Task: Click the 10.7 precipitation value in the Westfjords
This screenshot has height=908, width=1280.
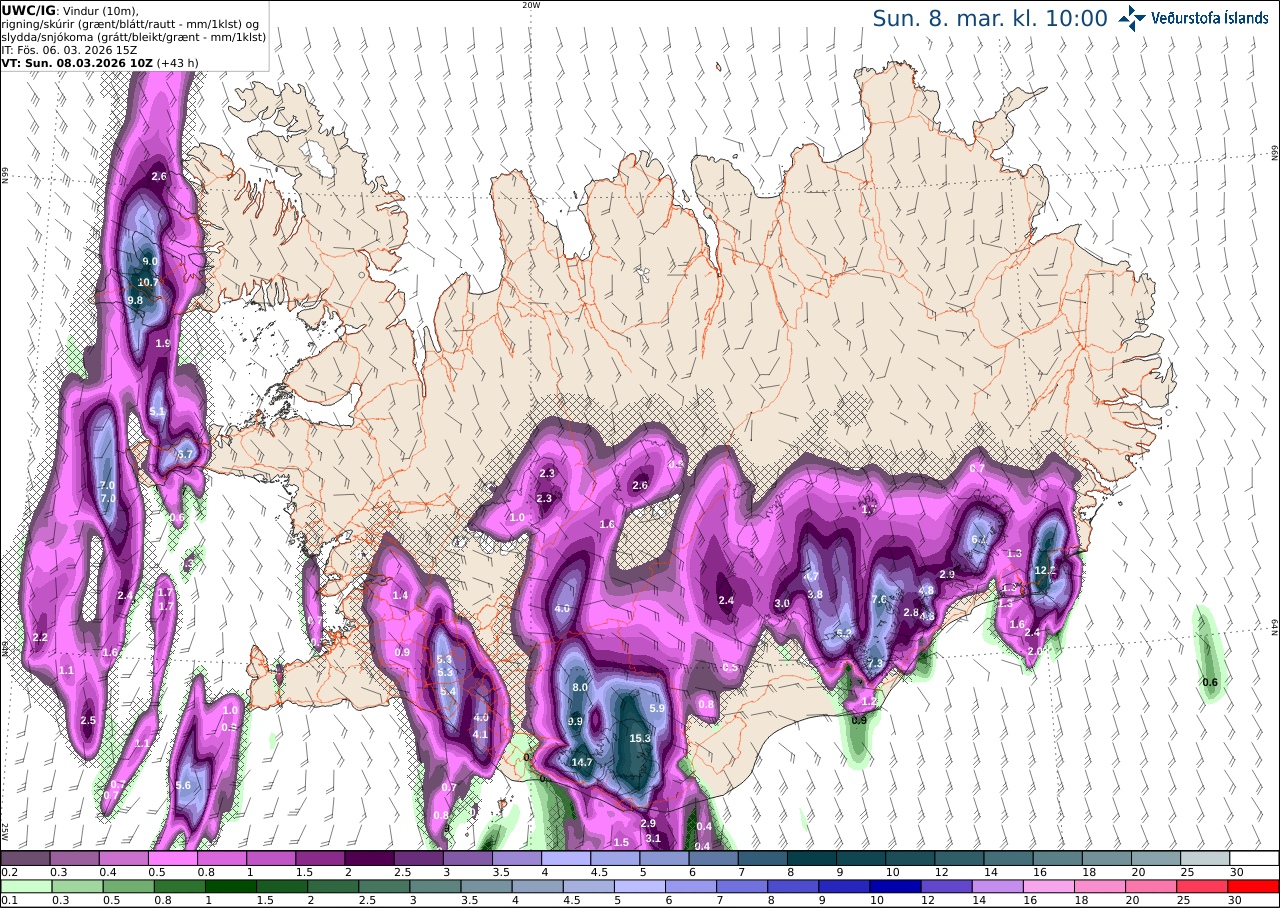Action: 148,282
